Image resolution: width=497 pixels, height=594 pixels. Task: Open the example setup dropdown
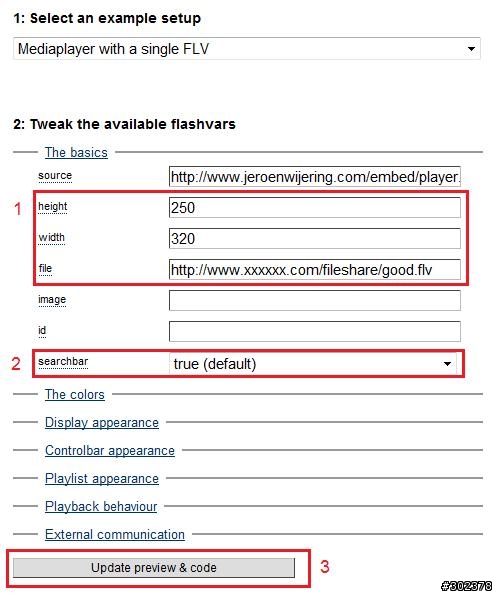point(247,48)
